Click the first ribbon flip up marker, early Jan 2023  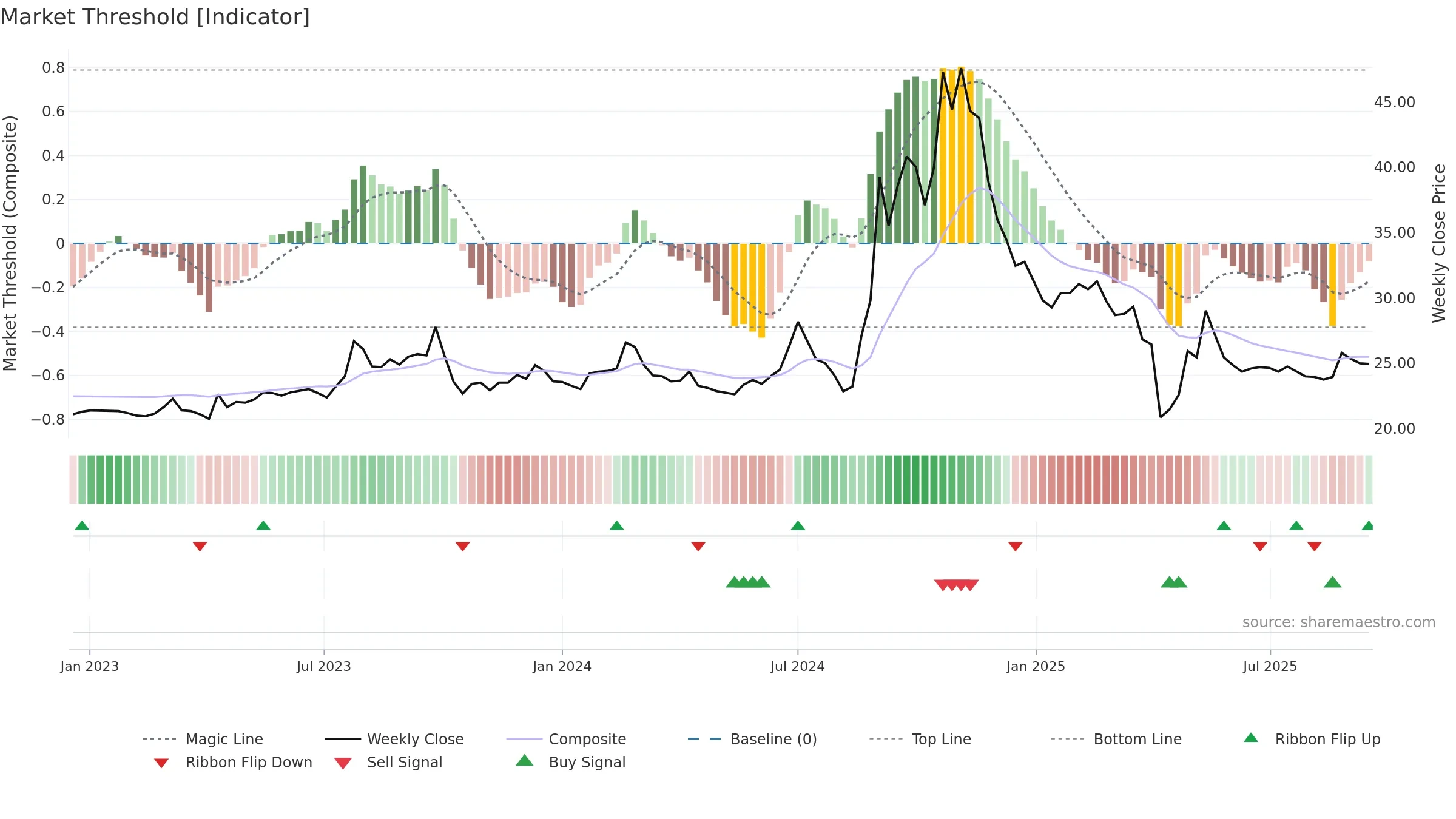pos(82,525)
